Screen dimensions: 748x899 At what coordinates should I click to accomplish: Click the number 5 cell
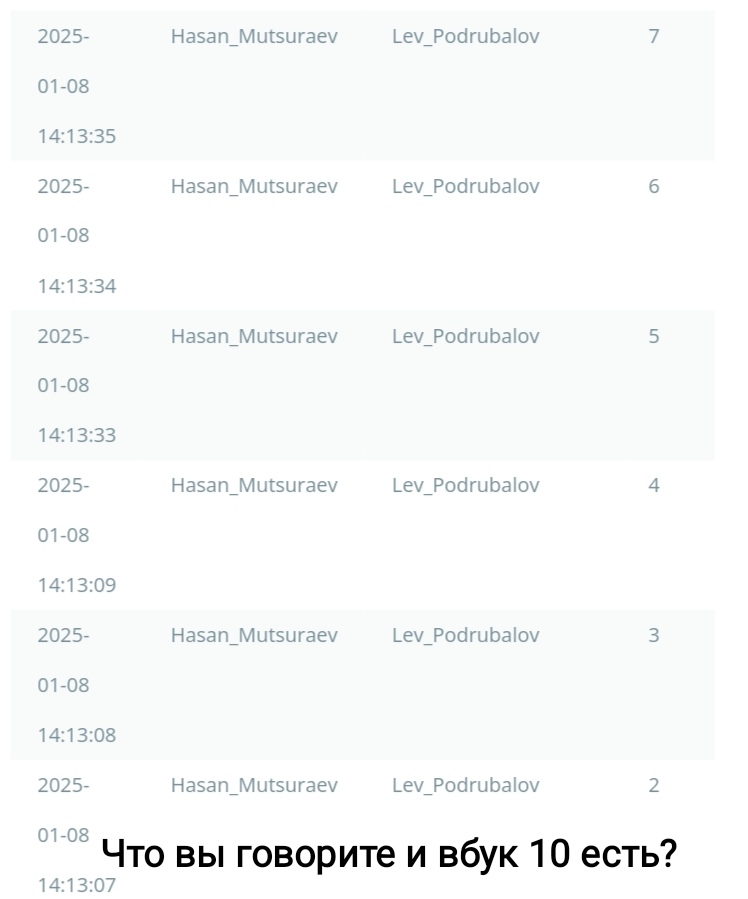tap(653, 336)
